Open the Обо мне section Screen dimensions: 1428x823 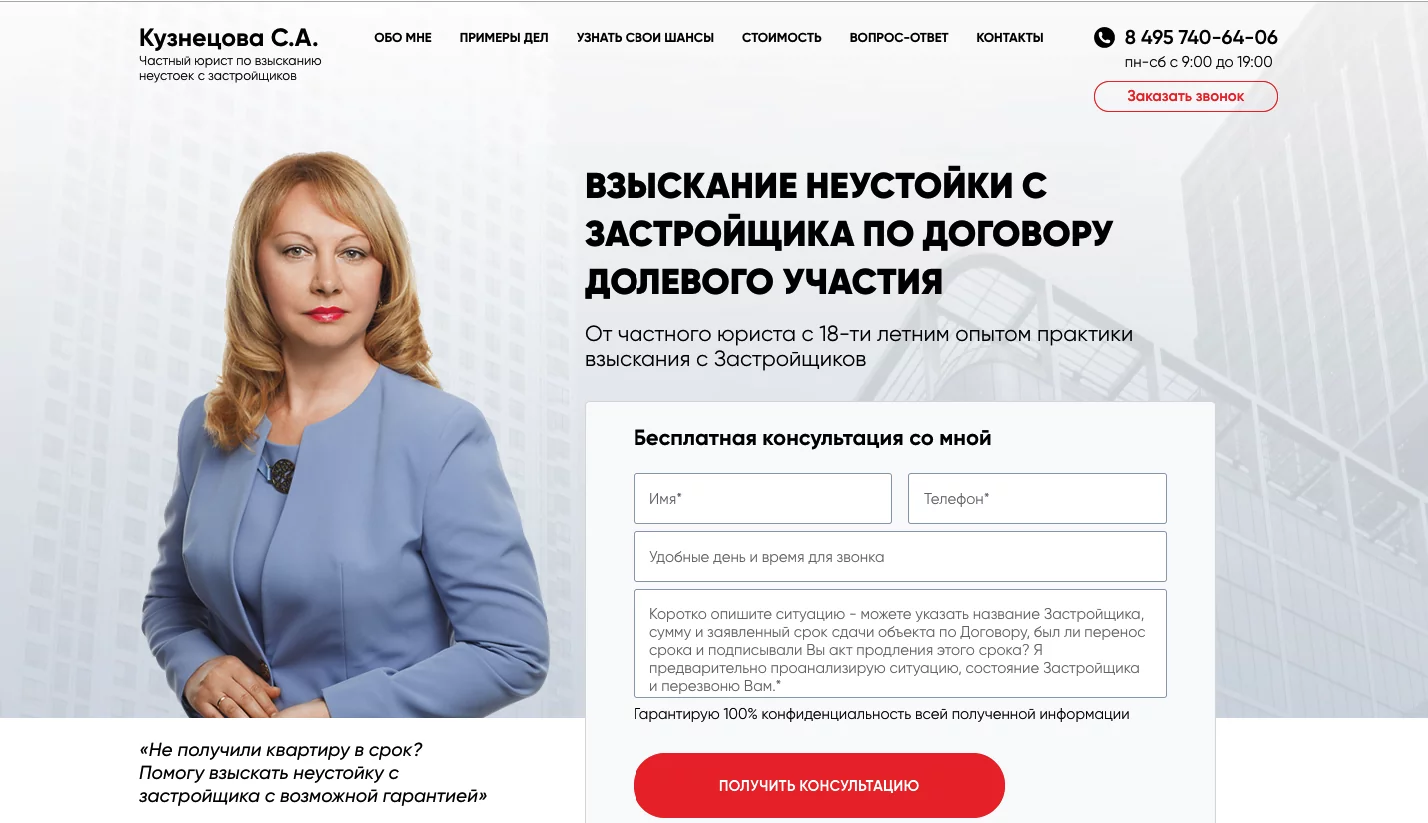pos(403,38)
